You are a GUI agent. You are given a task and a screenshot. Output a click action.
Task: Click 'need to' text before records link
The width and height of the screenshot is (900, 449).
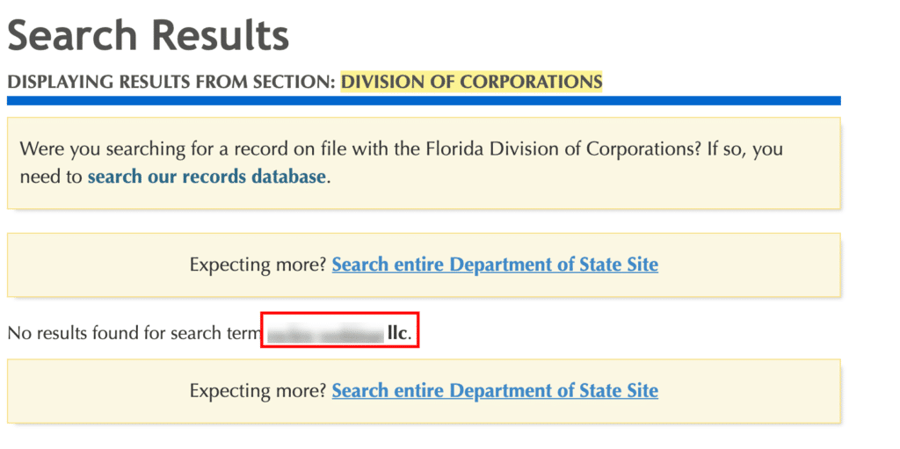click(51, 177)
